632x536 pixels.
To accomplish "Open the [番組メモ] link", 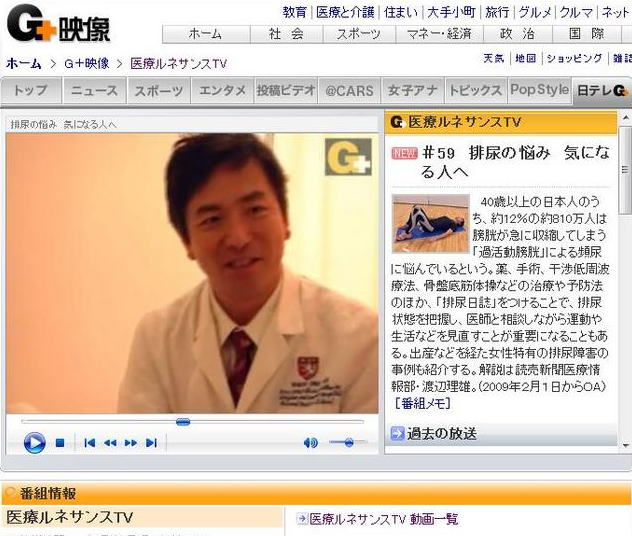I will point(421,403).
